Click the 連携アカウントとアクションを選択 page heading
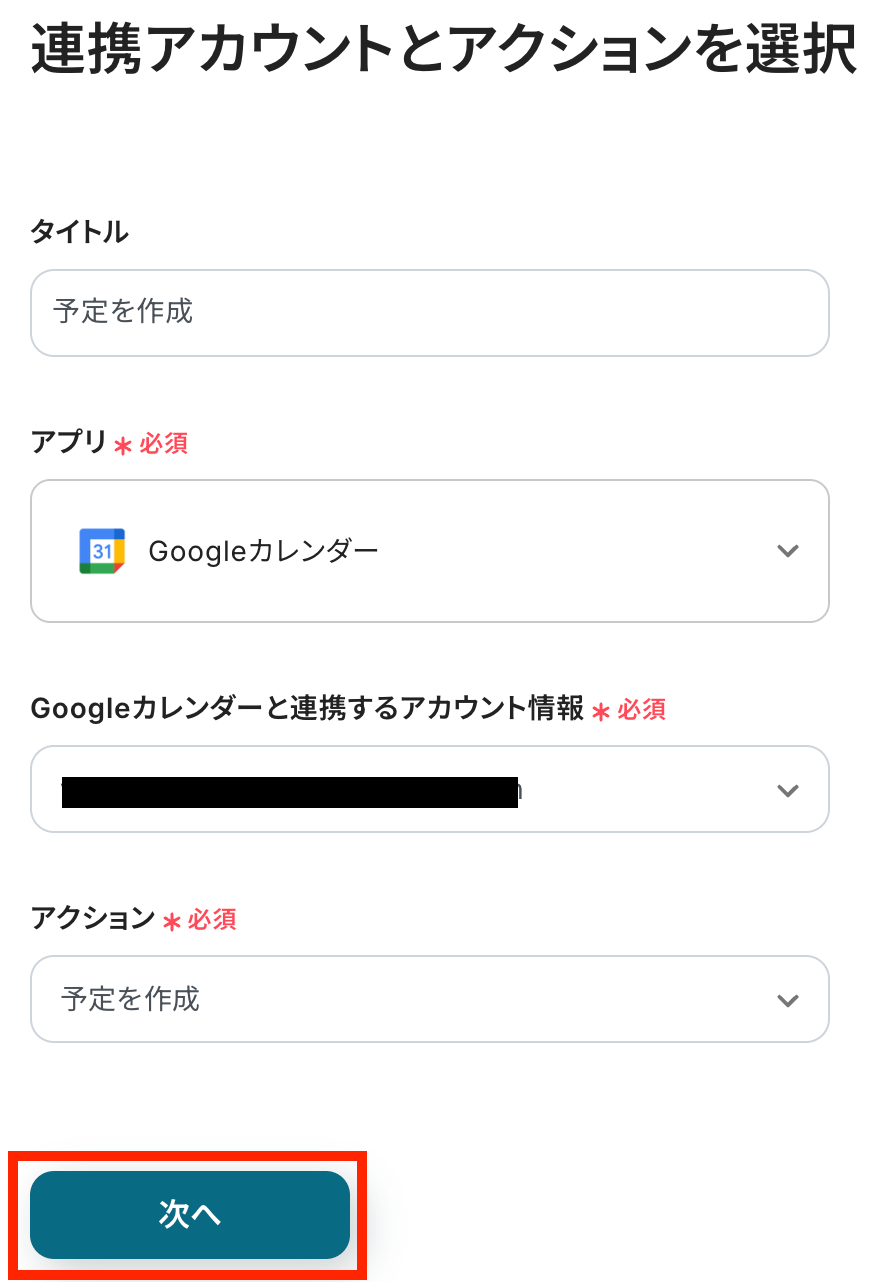Image resolution: width=894 pixels, height=1282 pixels. 444,50
